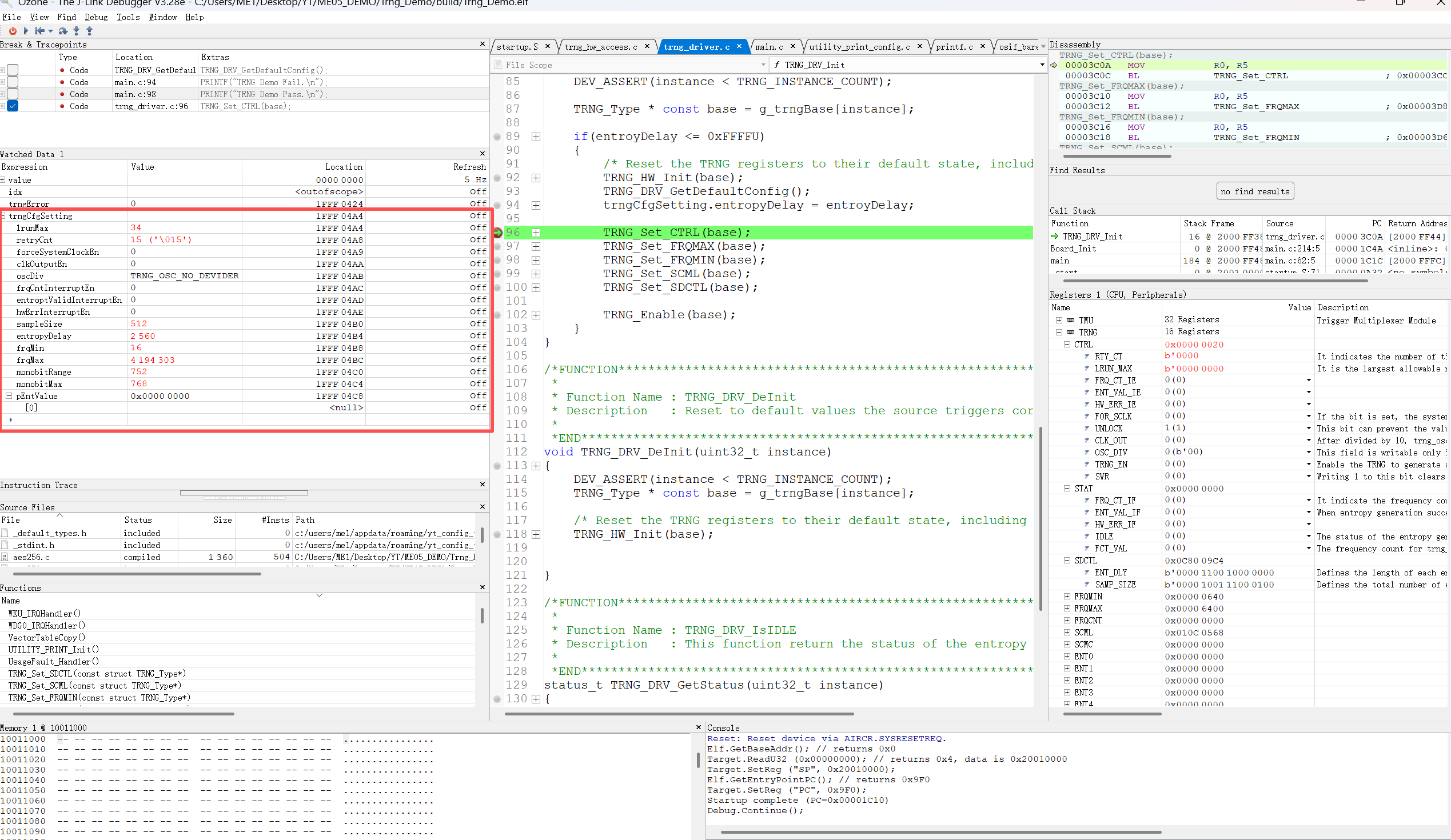
Task: Click the red stop debug session icon
Action: click(x=13, y=31)
